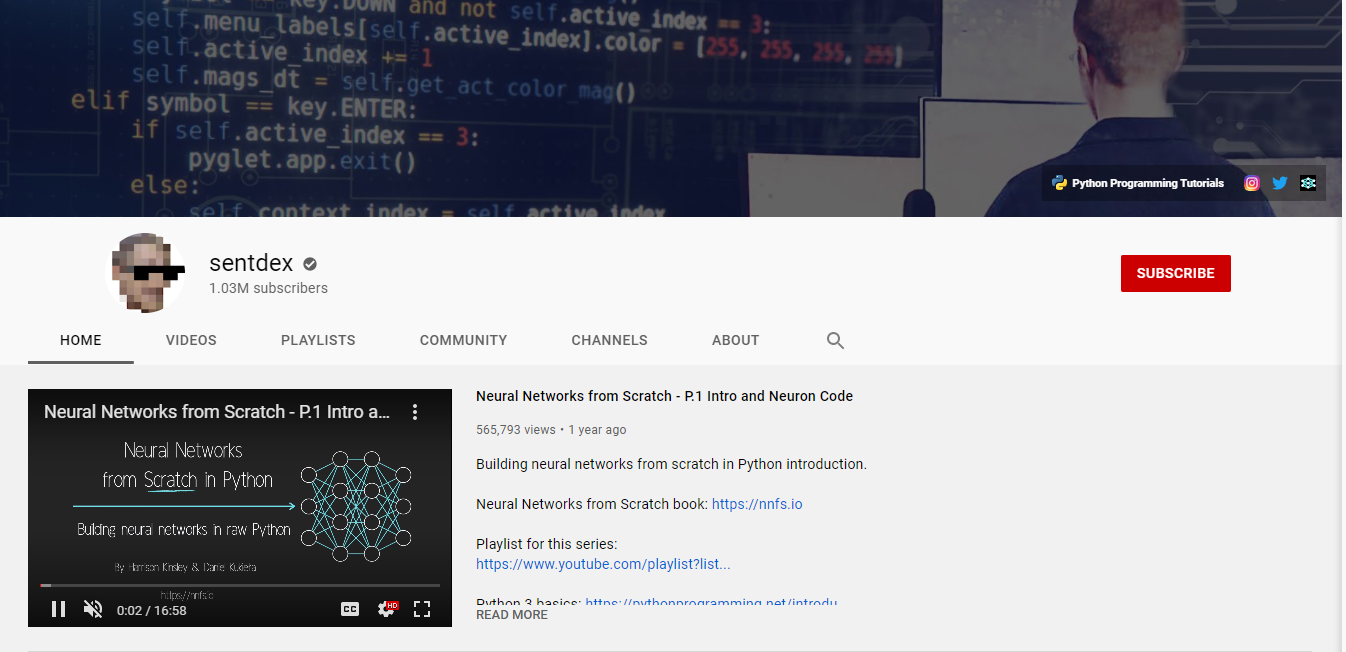Subscribe to the sentdex channel
The width and height of the screenshot is (1346, 652).
[x=1176, y=273]
